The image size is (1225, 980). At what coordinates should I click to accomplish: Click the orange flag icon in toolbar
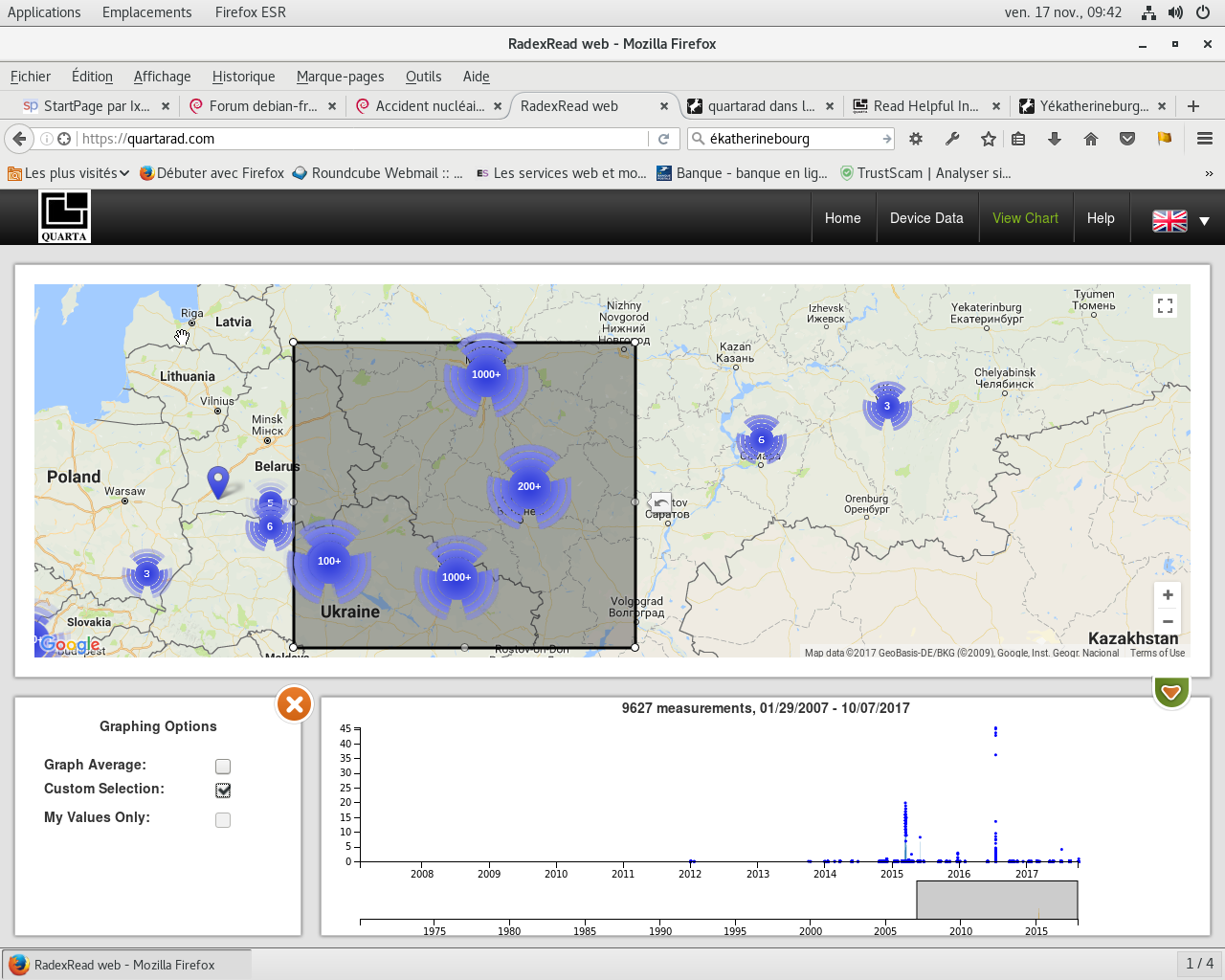point(1165,139)
